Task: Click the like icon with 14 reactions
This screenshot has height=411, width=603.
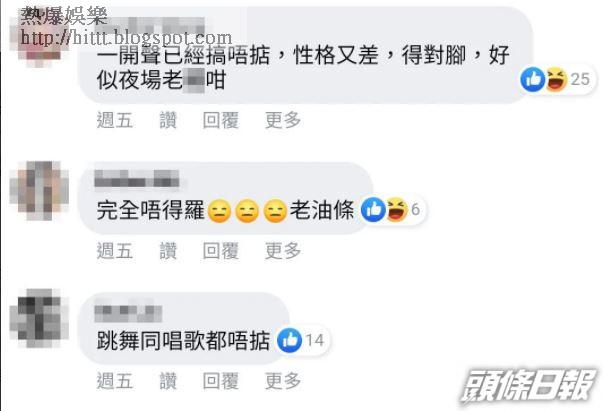Action: click(290, 340)
